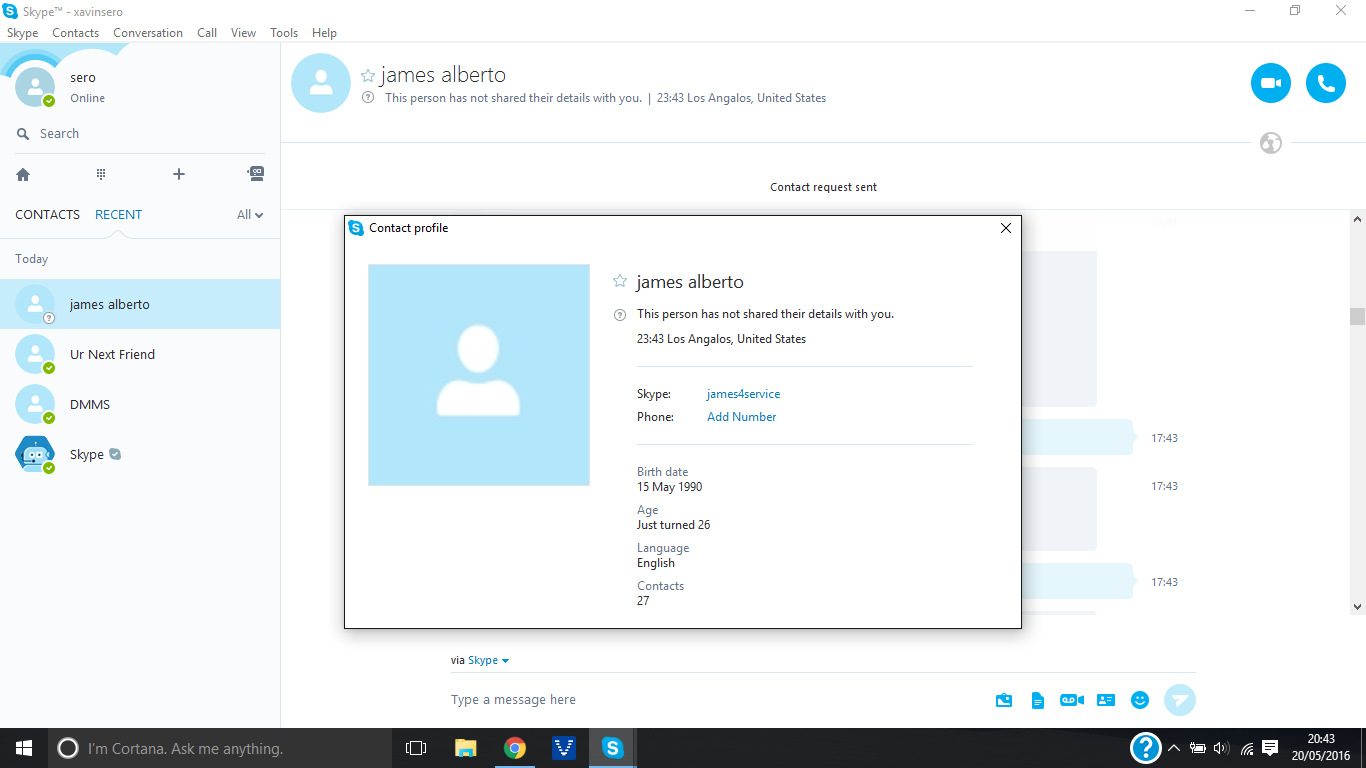Open the Call menu
Image resolution: width=1366 pixels, height=768 pixels.
pyautogui.click(x=207, y=33)
